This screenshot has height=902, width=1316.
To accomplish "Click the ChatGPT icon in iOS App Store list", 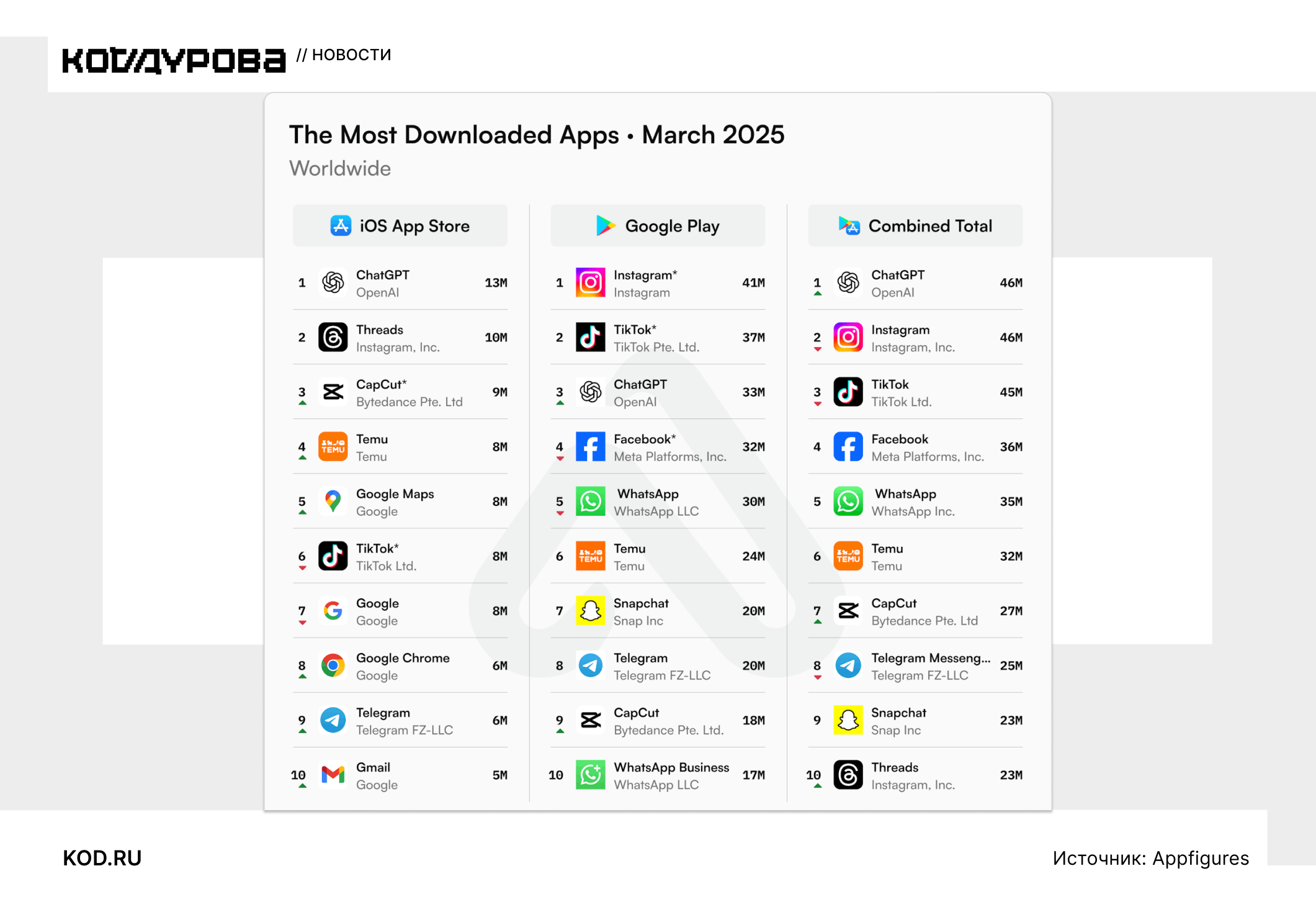I will coord(333,283).
